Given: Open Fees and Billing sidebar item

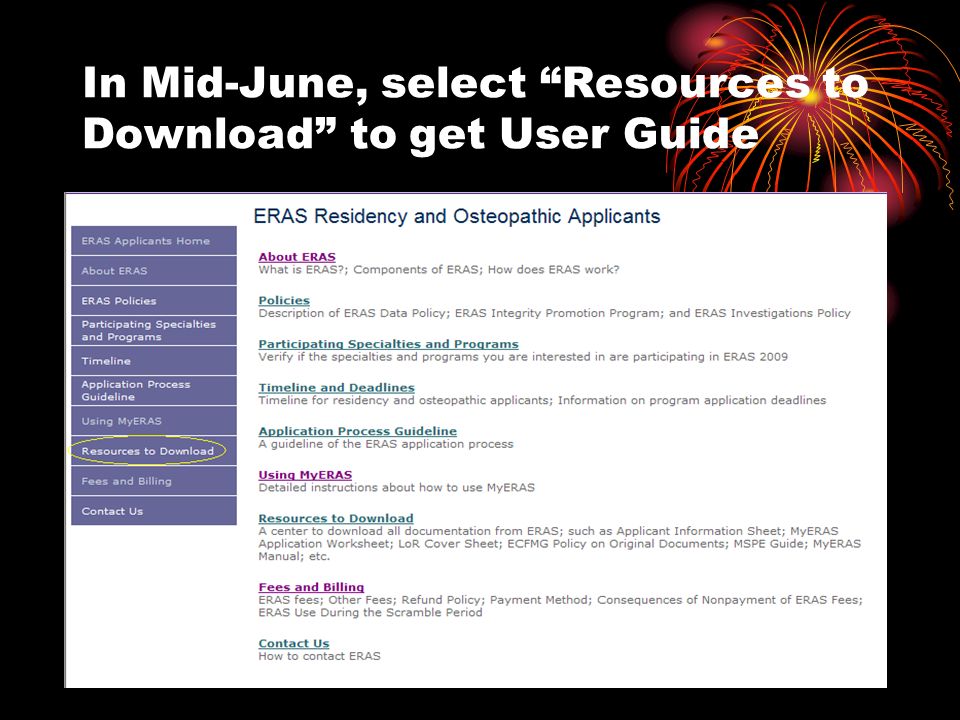Looking at the screenshot, I should pyautogui.click(x=154, y=481).
